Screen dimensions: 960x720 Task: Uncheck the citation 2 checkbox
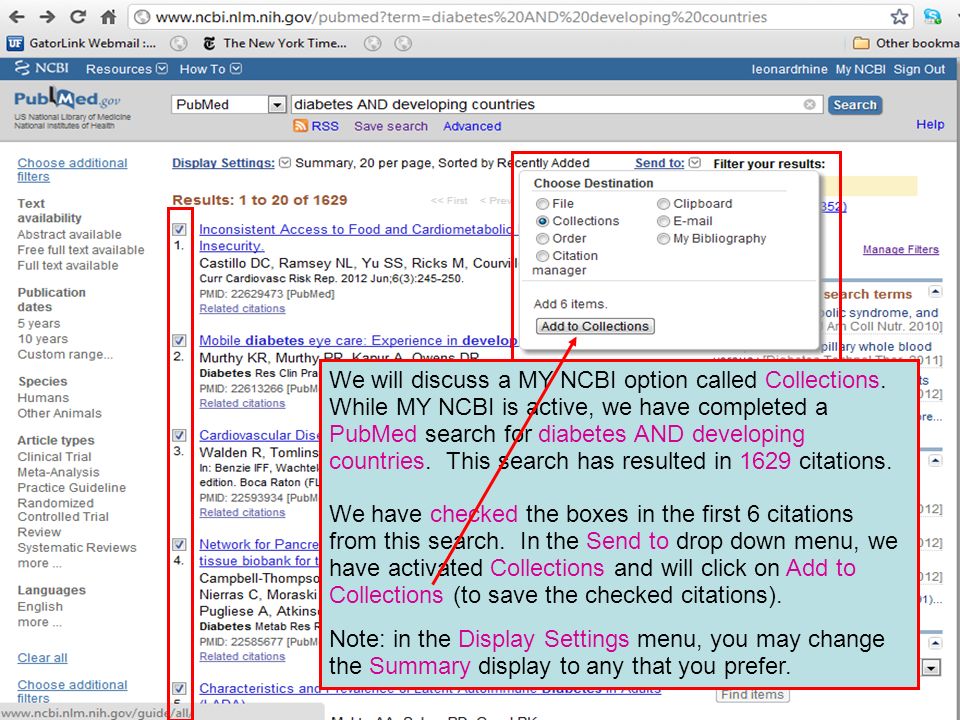[x=179, y=340]
